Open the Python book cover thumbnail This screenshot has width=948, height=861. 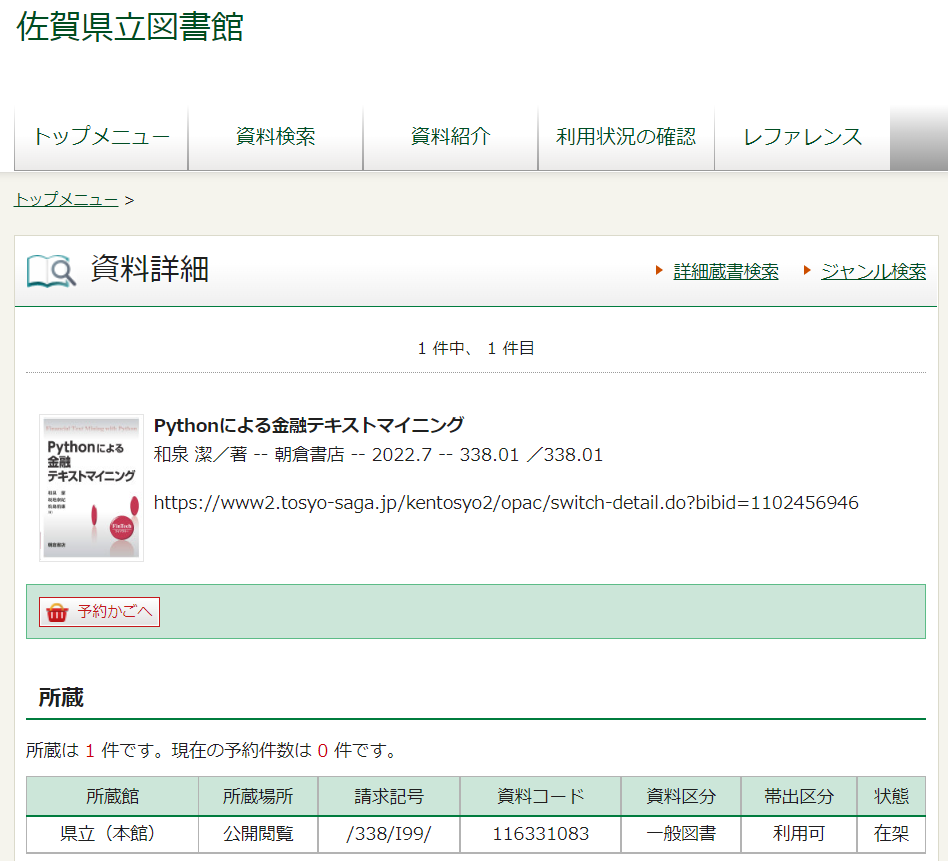click(x=91, y=488)
